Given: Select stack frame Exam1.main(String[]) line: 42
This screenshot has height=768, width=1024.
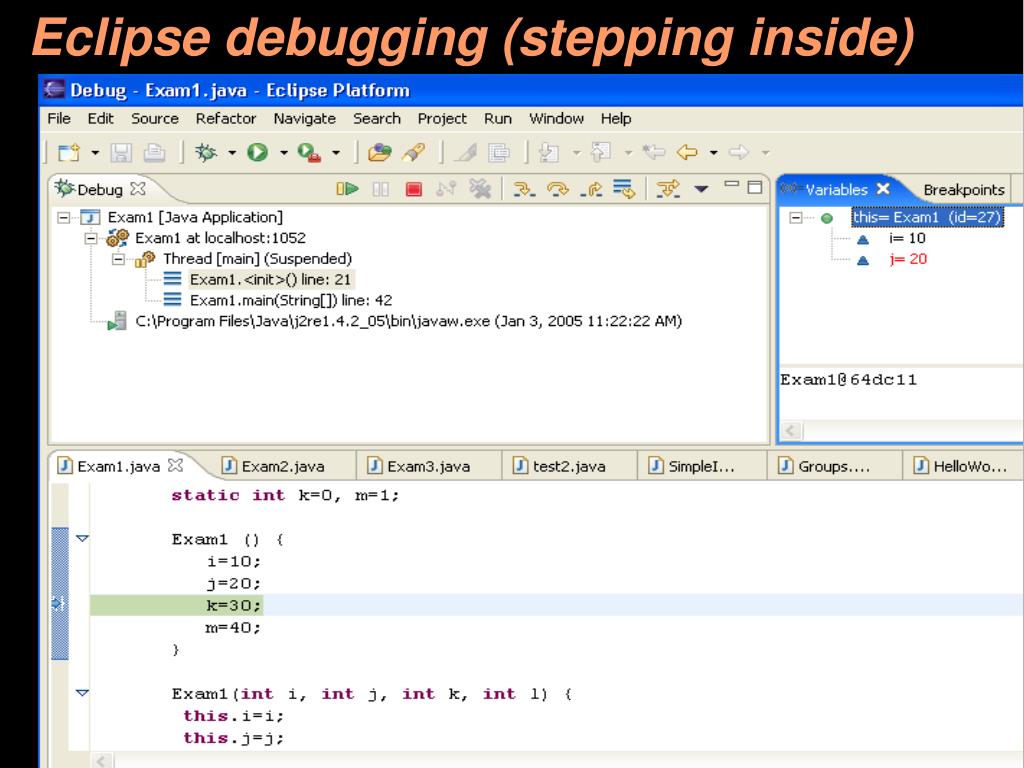Looking at the screenshot, I should (291, 300).
